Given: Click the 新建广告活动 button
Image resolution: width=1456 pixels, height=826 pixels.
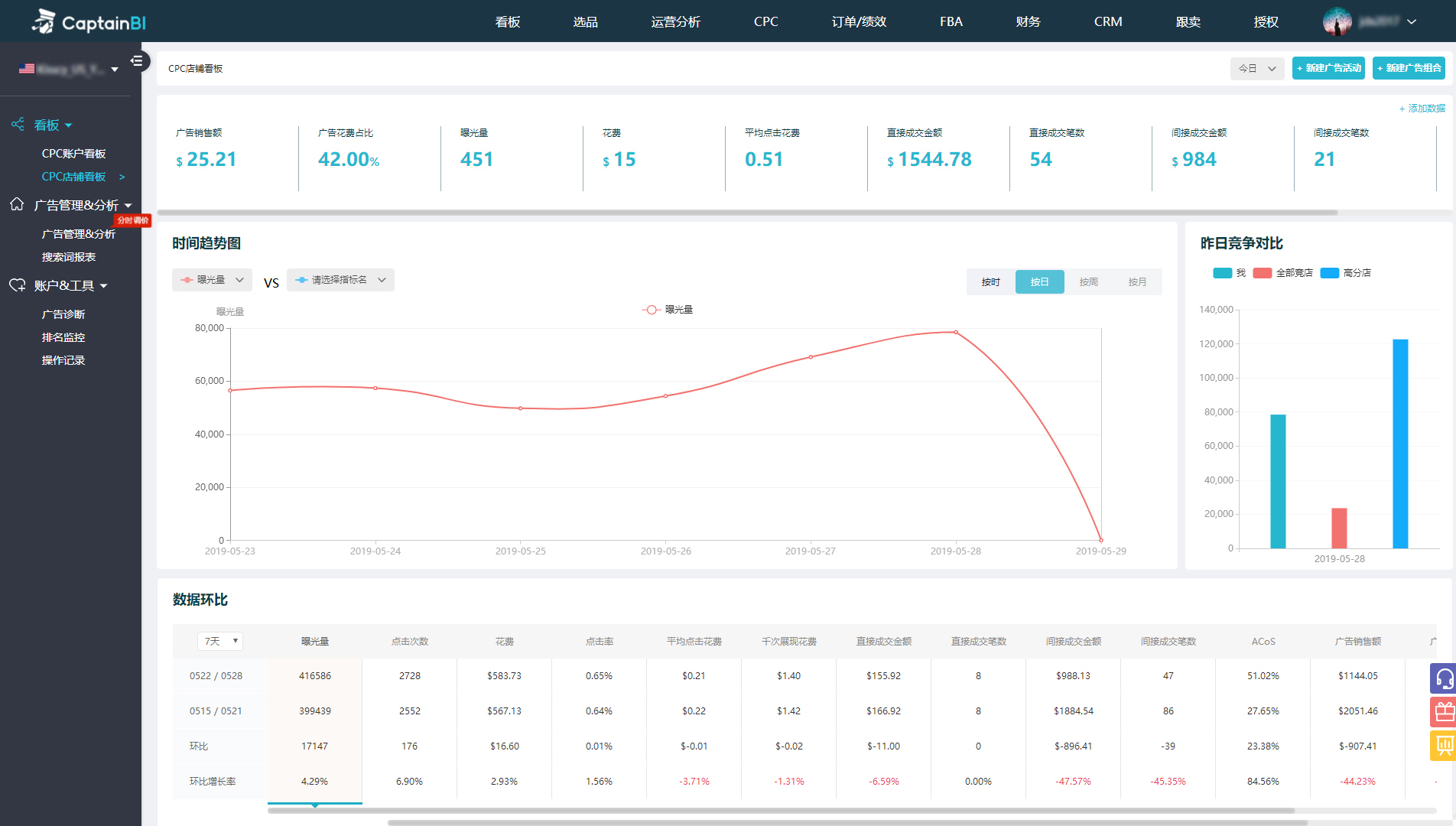Looking at the screenshot, I should [1328, 68].
